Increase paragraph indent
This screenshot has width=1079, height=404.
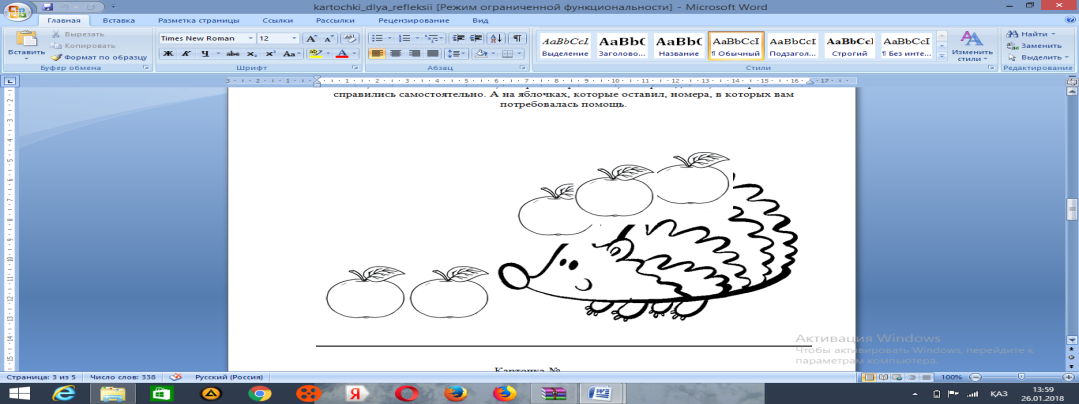tap(476, 39)
